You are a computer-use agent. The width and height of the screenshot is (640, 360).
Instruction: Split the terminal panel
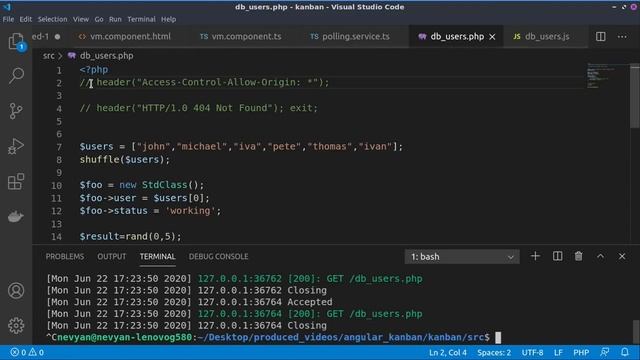tap(557, 256)
